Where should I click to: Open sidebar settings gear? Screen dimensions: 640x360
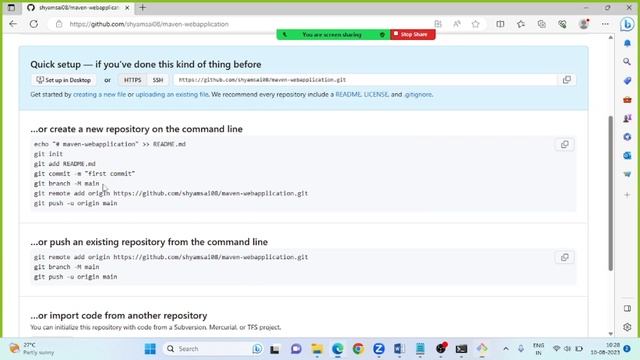[627, 327]
